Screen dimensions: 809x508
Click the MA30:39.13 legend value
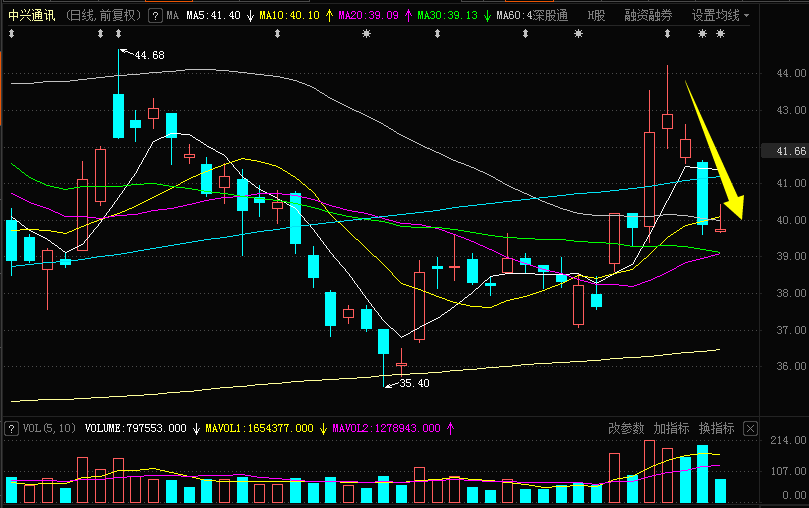(x=447, y=15)
